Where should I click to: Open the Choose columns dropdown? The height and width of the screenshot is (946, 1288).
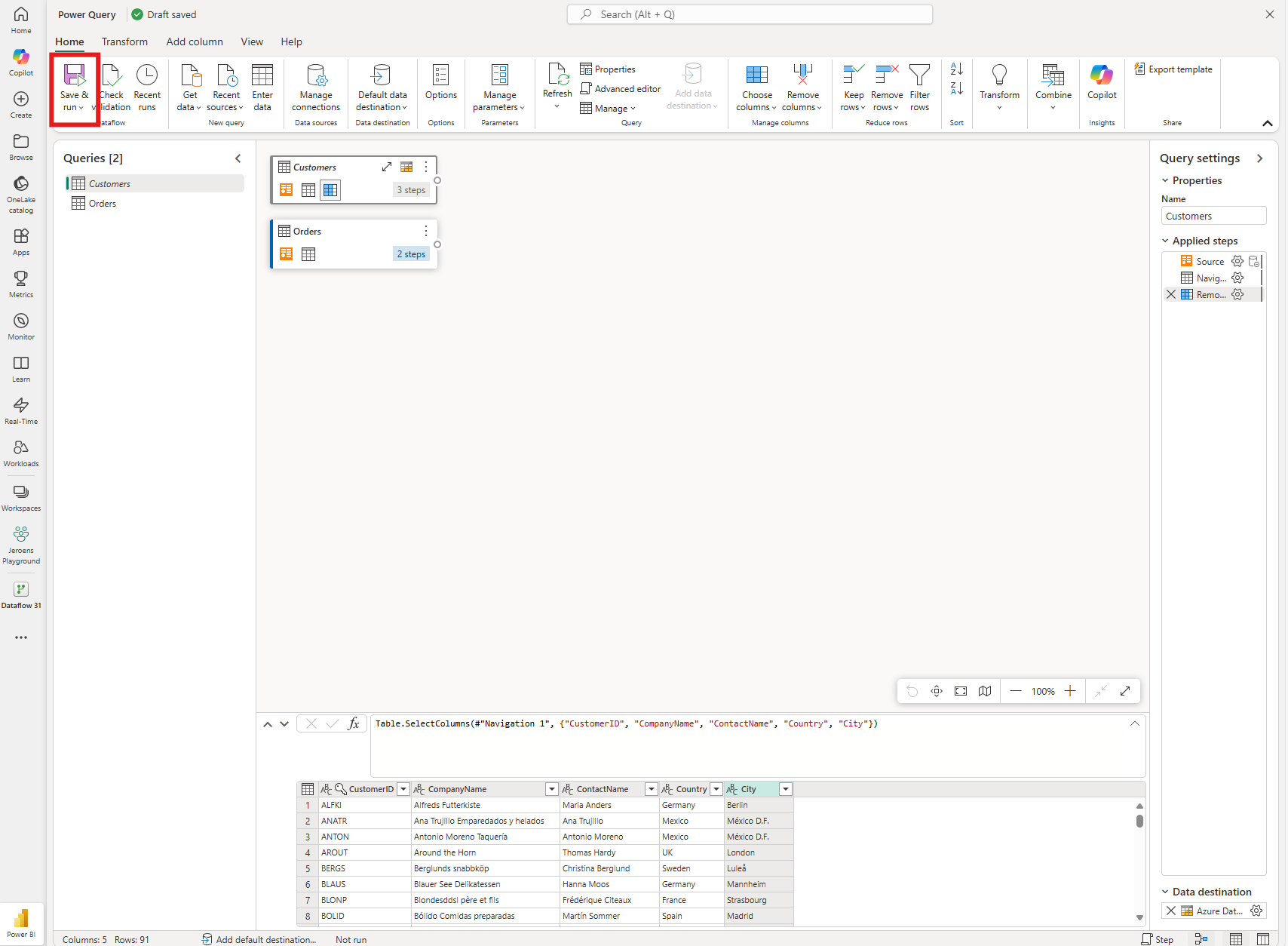[756, 88]
